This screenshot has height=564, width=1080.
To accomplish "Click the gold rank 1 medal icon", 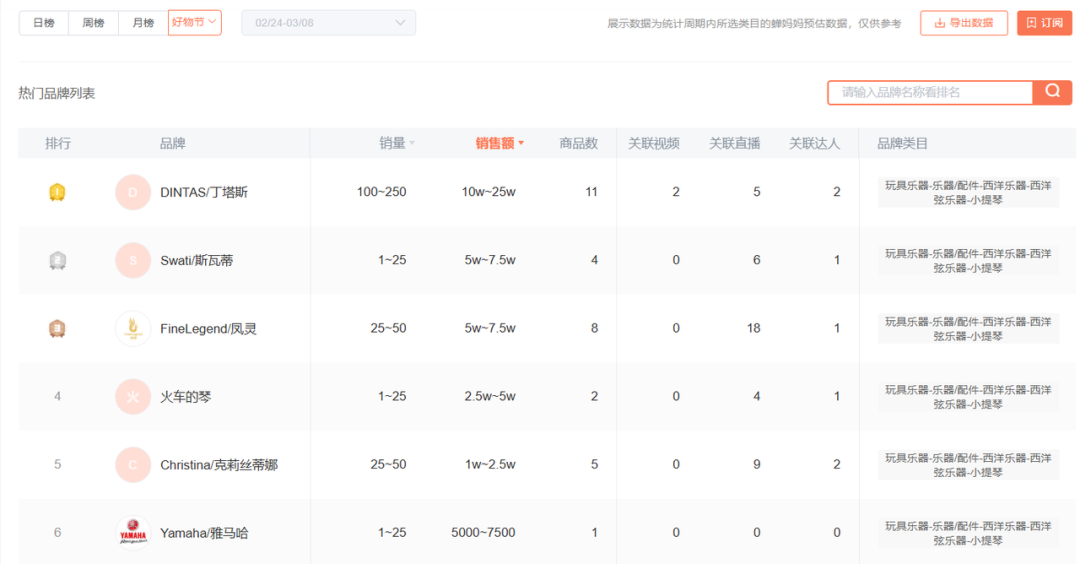I will click(x=57, y=192).
